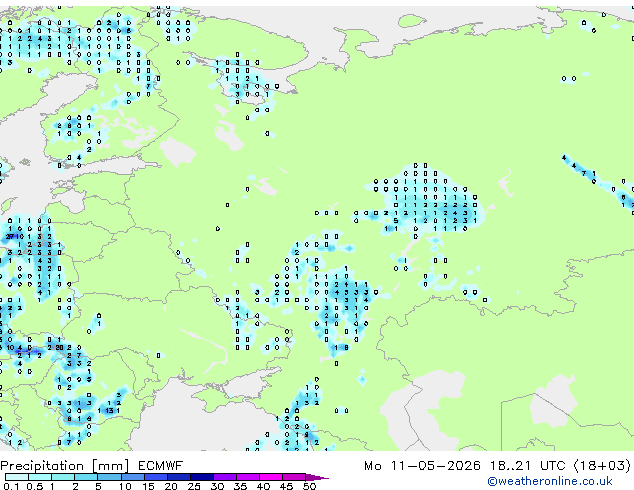This screenshot has height=490, width=634.
Task: Open the weatheronline.co.uk copyright link
Action: point(550,481)
